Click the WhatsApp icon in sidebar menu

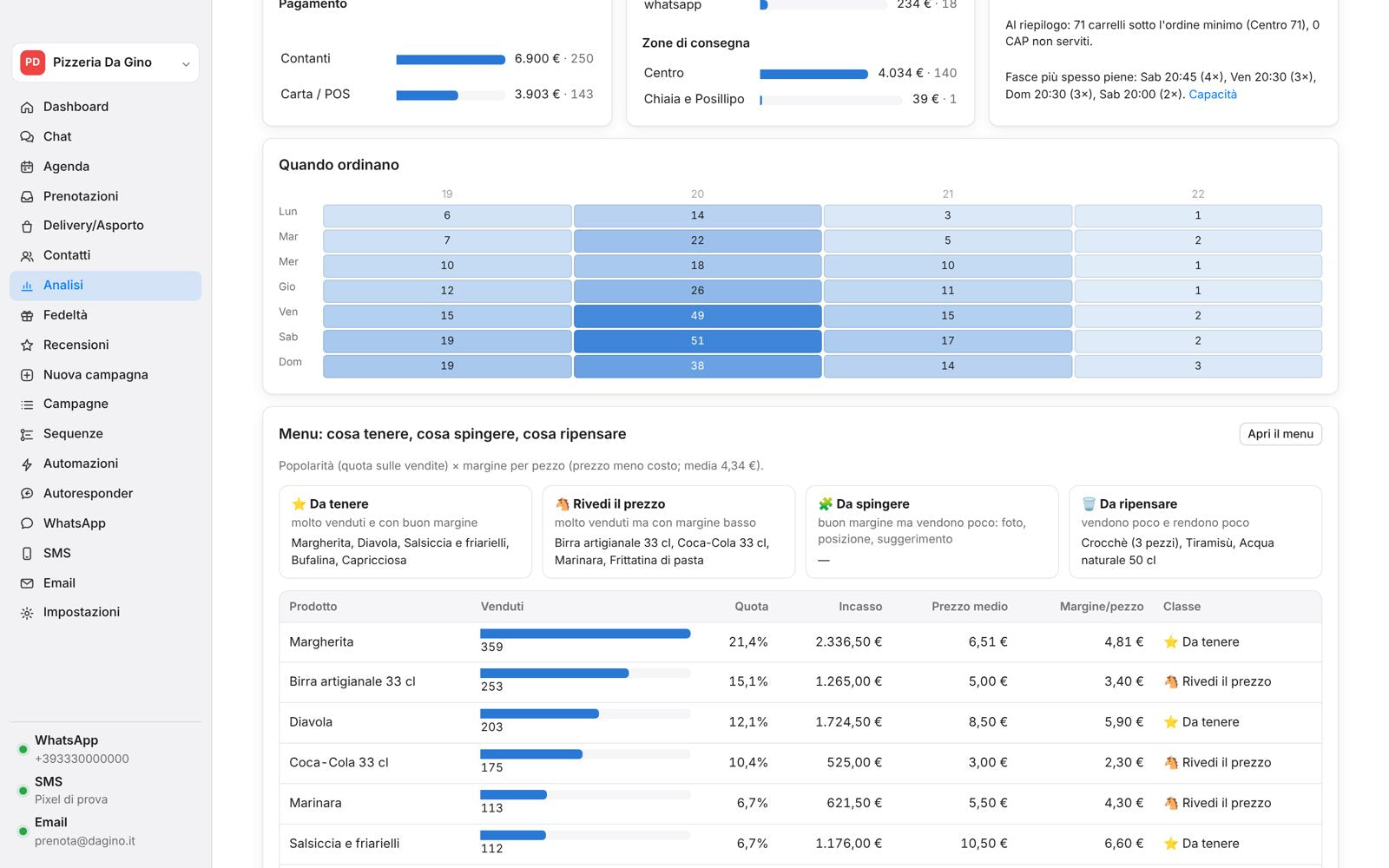pos(27,523)
